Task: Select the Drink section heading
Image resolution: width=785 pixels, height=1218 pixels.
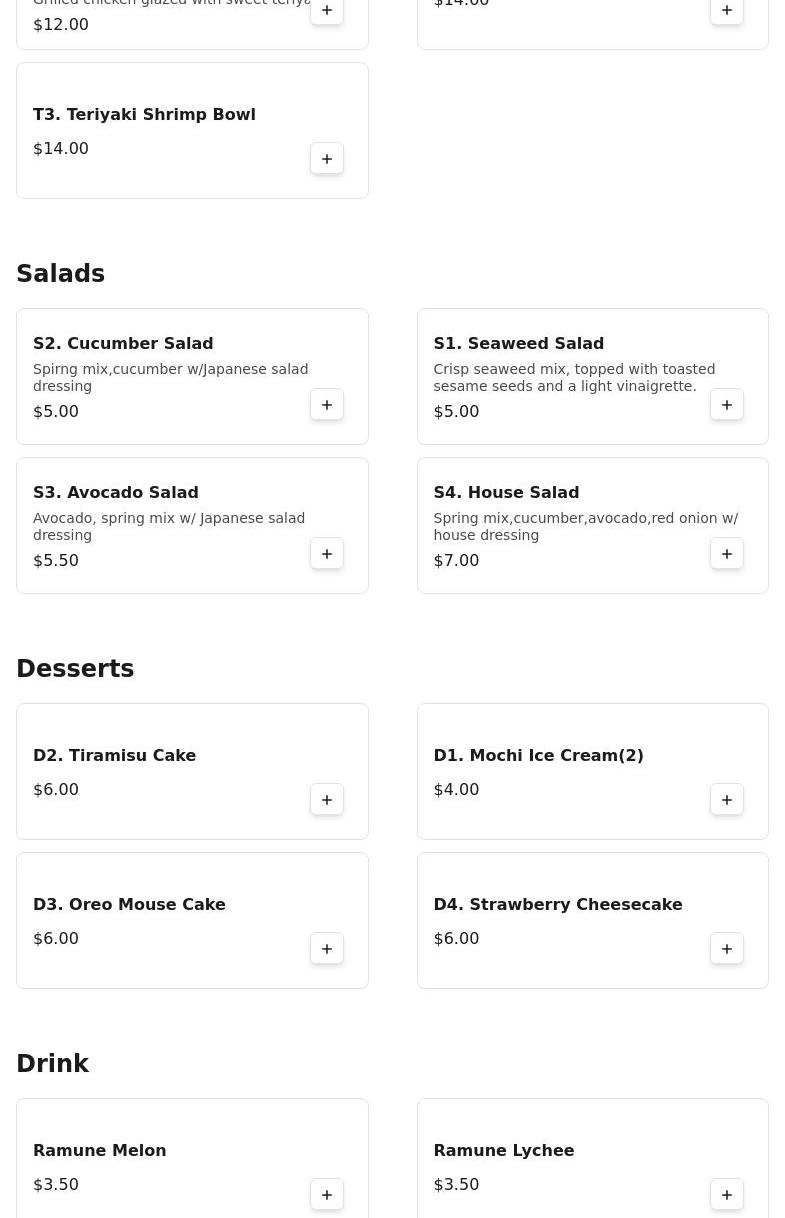Action: pos(53,1064)
